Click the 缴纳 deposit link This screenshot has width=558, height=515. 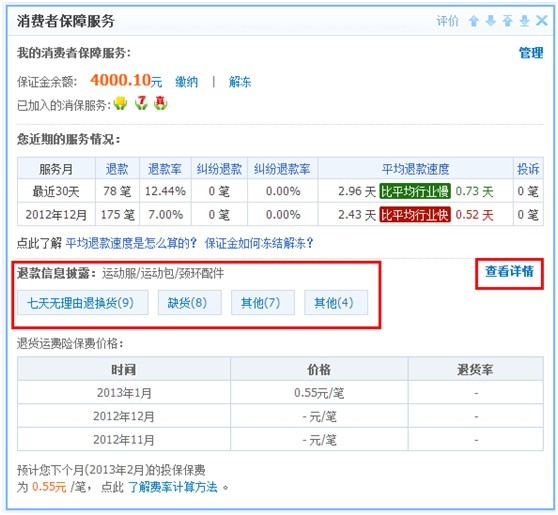[x=186, y=82]
